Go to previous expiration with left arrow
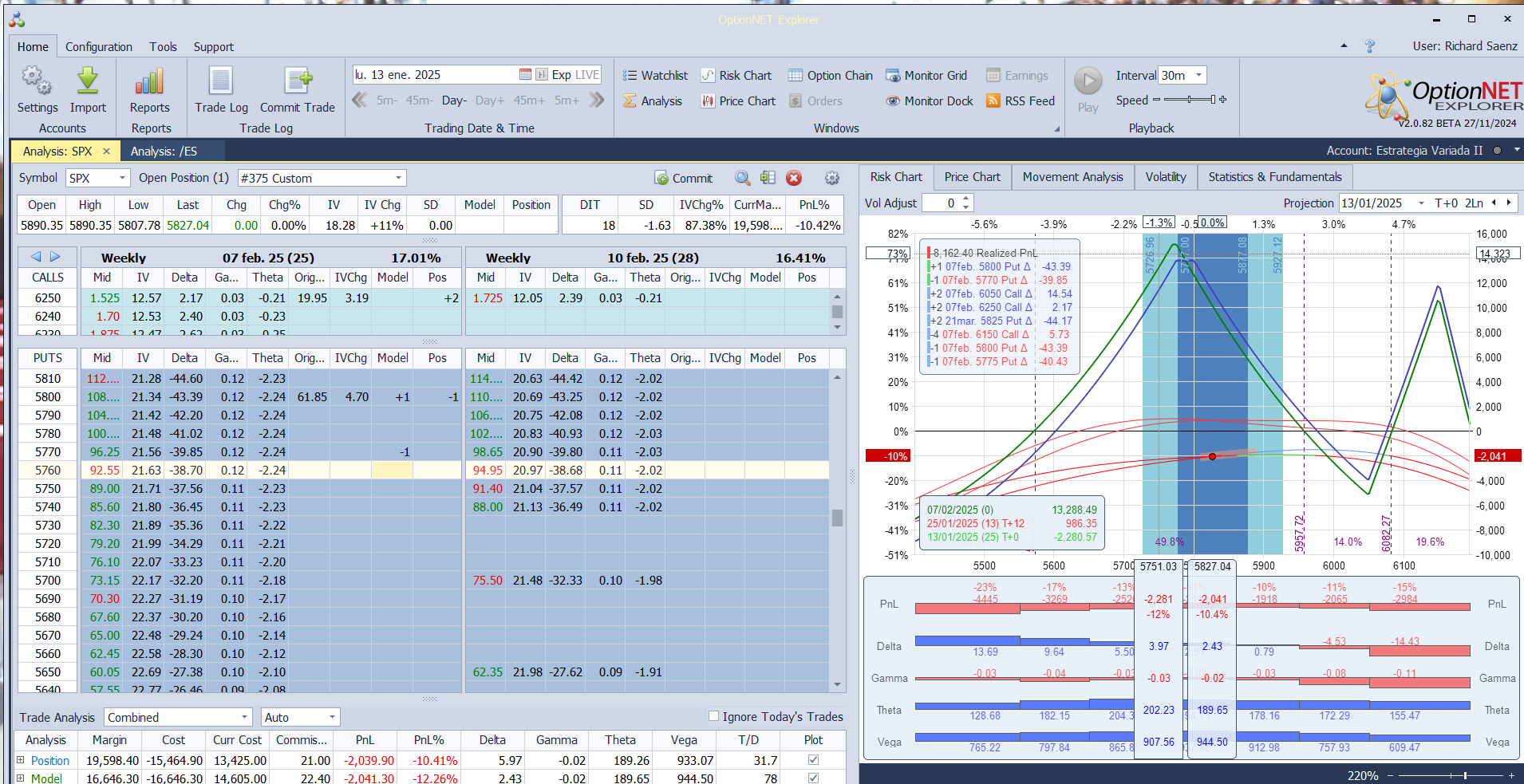 (x=36, y=257)
